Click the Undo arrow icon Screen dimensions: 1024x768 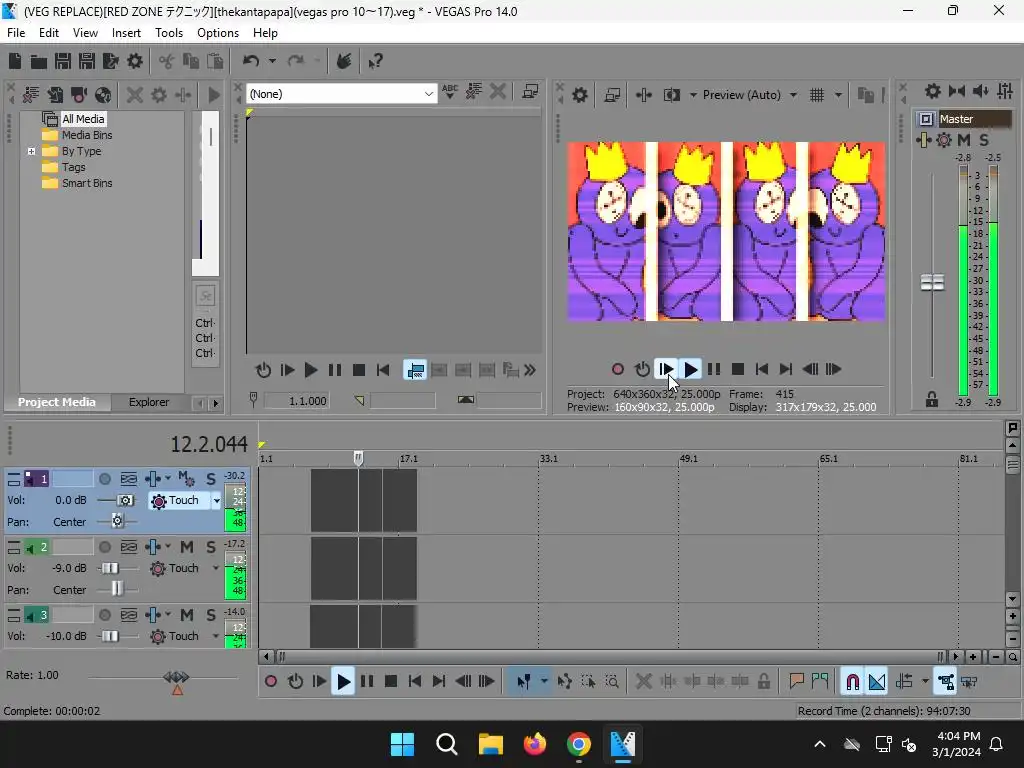(x=251, y=61)
